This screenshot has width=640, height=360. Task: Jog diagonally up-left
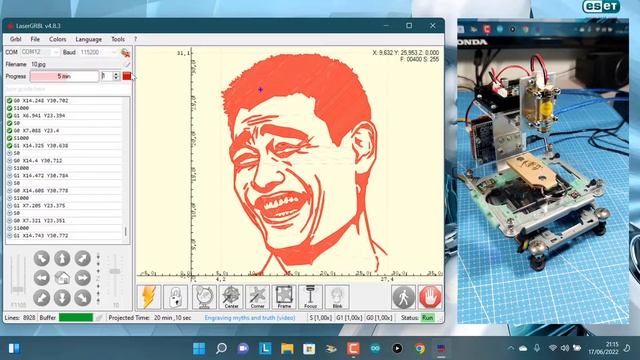42,258
